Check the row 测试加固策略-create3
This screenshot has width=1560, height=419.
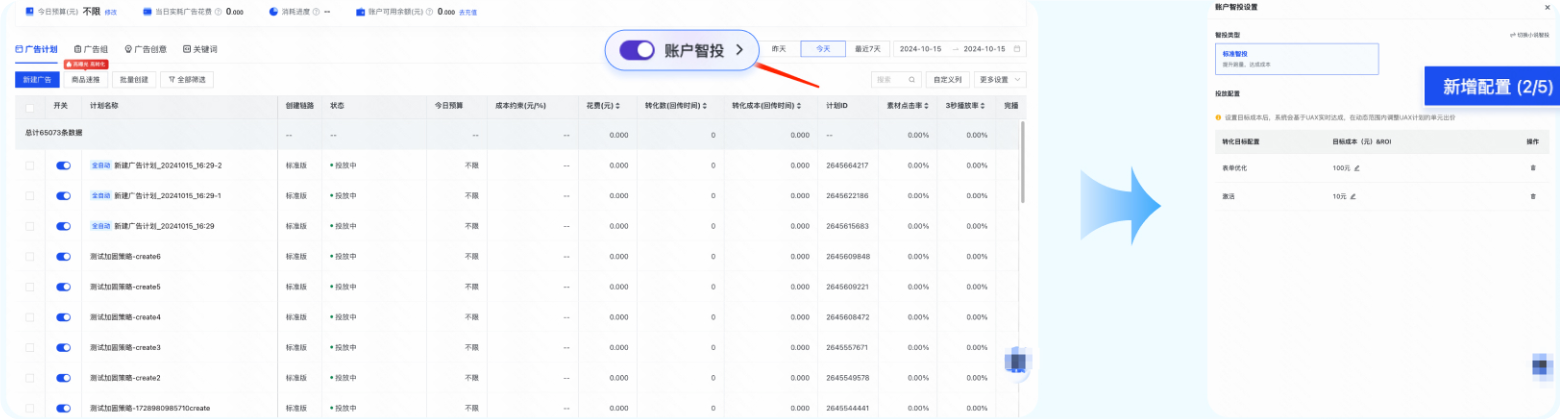click(x=30, y=347)
